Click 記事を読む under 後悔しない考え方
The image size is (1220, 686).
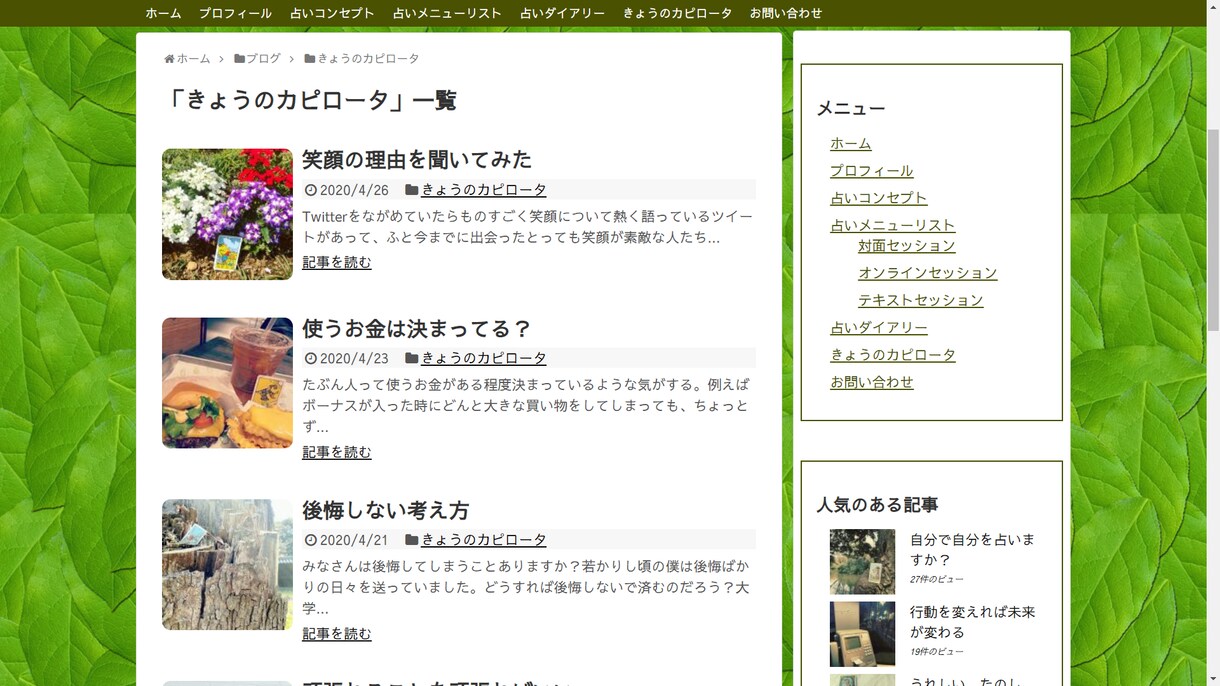(337, 634)
